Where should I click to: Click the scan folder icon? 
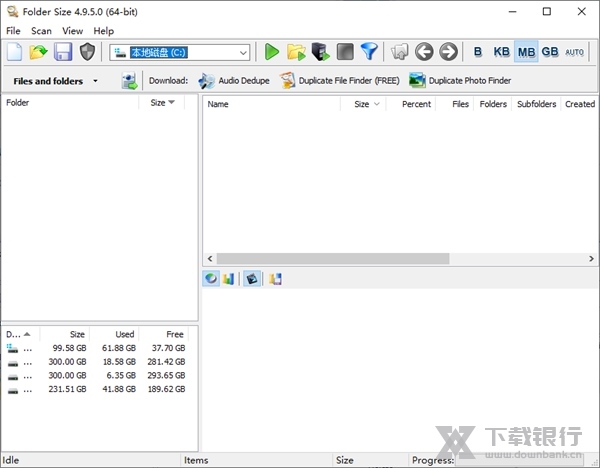(x=296, y=52)
